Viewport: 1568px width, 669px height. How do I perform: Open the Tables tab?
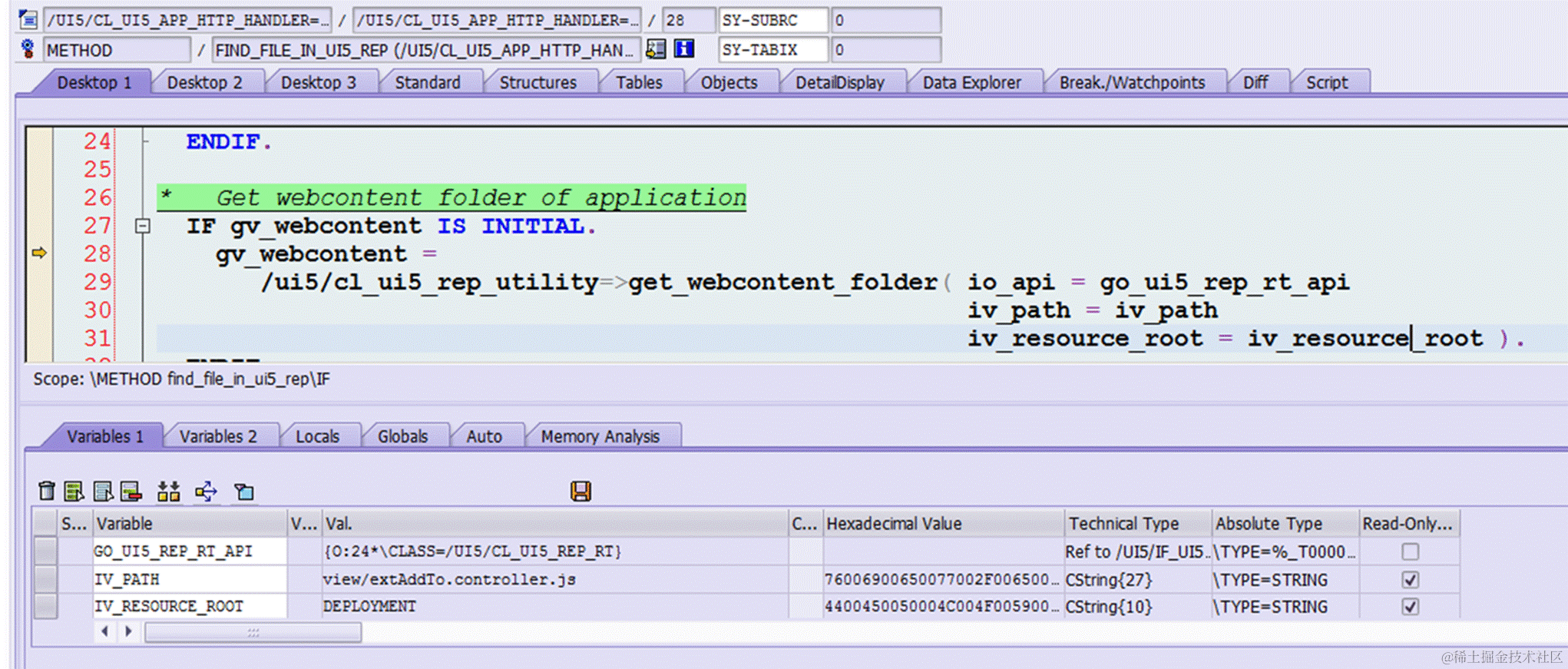[639, 82]
